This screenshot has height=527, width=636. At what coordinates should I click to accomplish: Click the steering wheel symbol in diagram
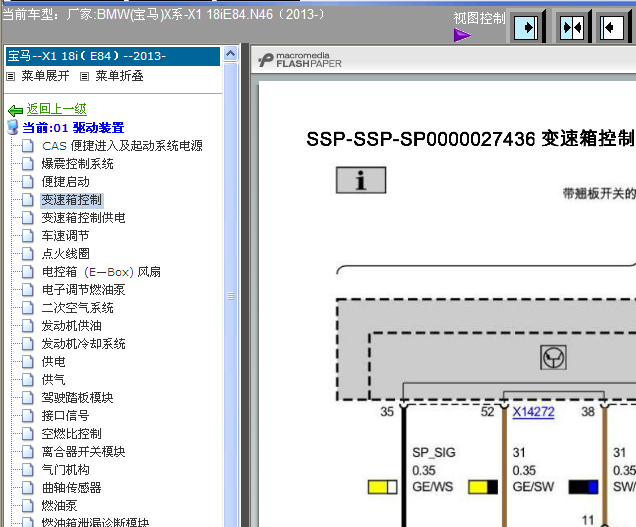[554, 358]
